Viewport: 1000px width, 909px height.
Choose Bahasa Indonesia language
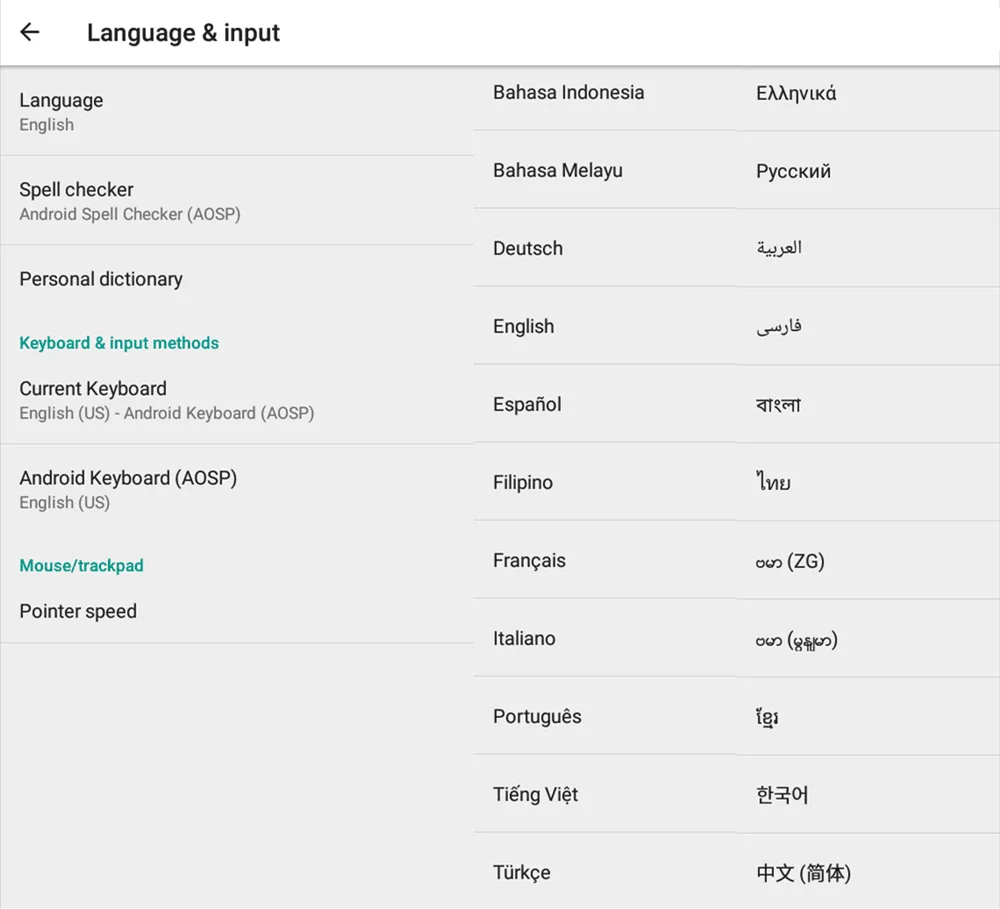(568, 92)
